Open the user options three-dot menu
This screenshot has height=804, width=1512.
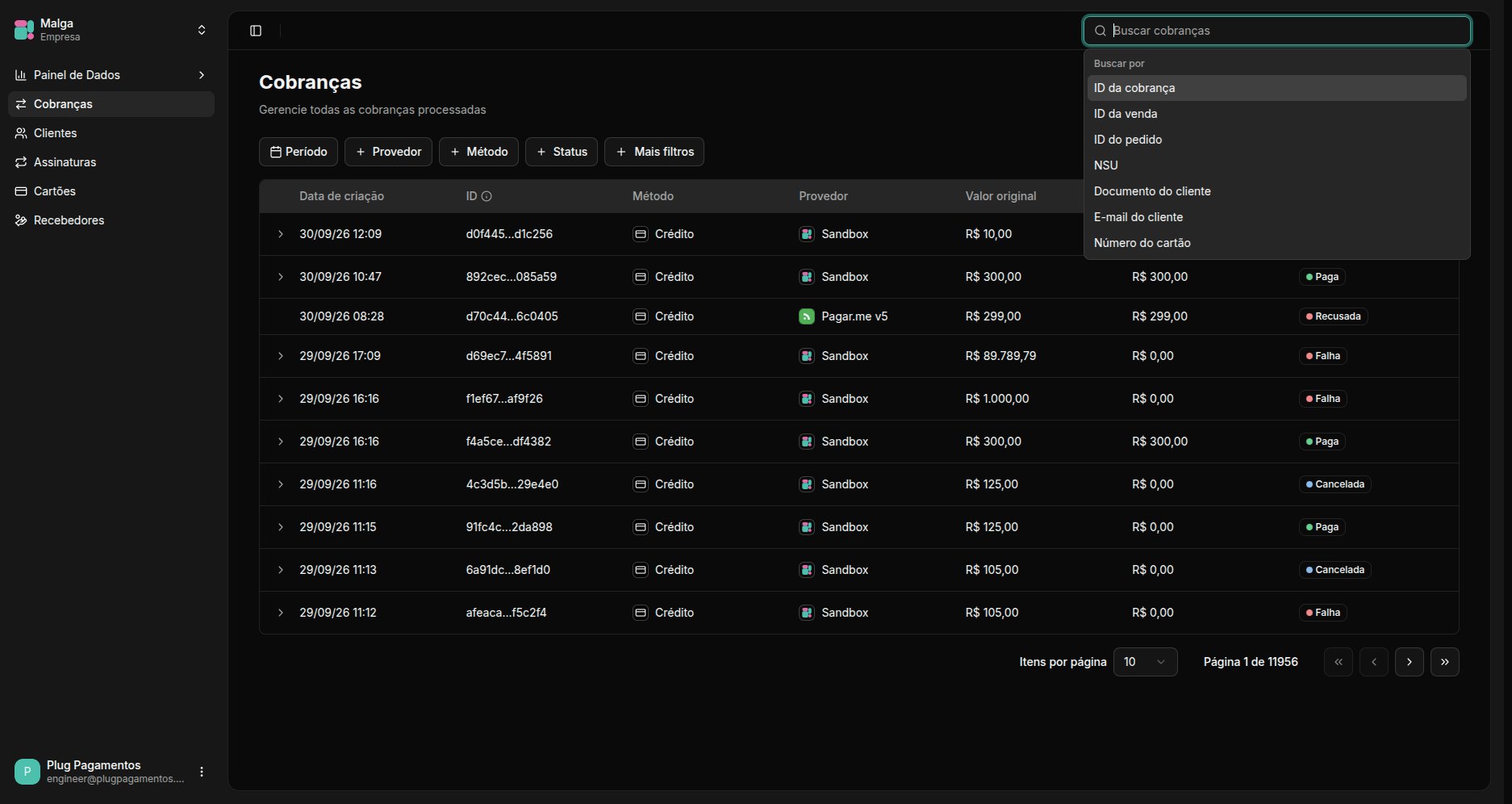point(202,772)
